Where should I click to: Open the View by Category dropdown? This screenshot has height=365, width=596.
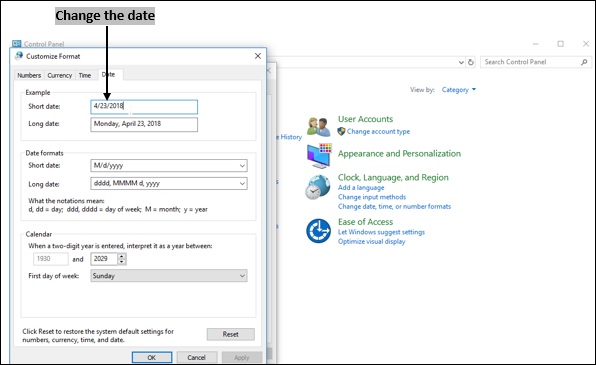click(458, 90)
